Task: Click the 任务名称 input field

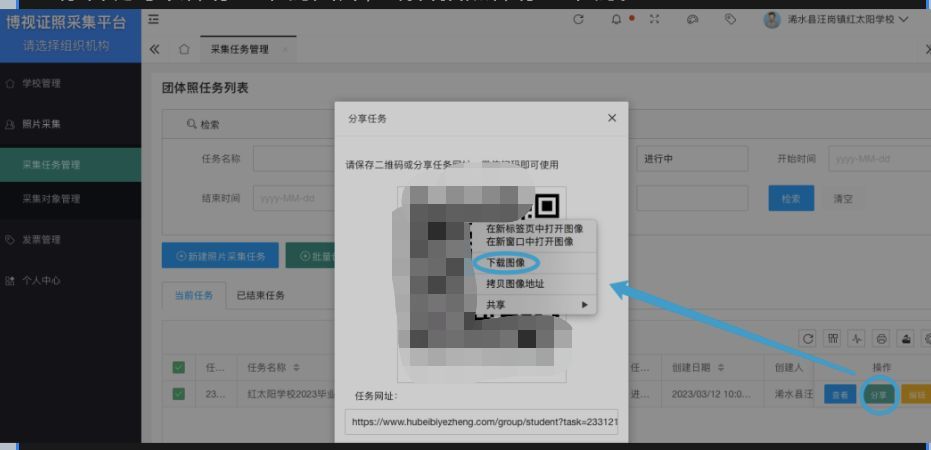Action: point(294,159)
